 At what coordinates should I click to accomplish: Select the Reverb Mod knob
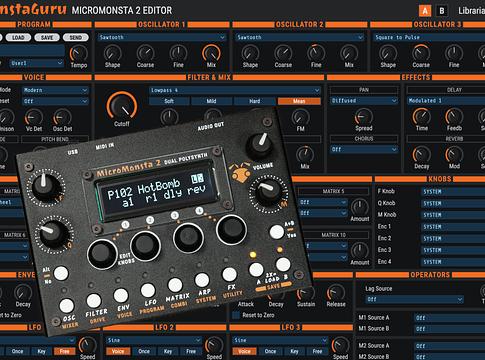[454, 155]
